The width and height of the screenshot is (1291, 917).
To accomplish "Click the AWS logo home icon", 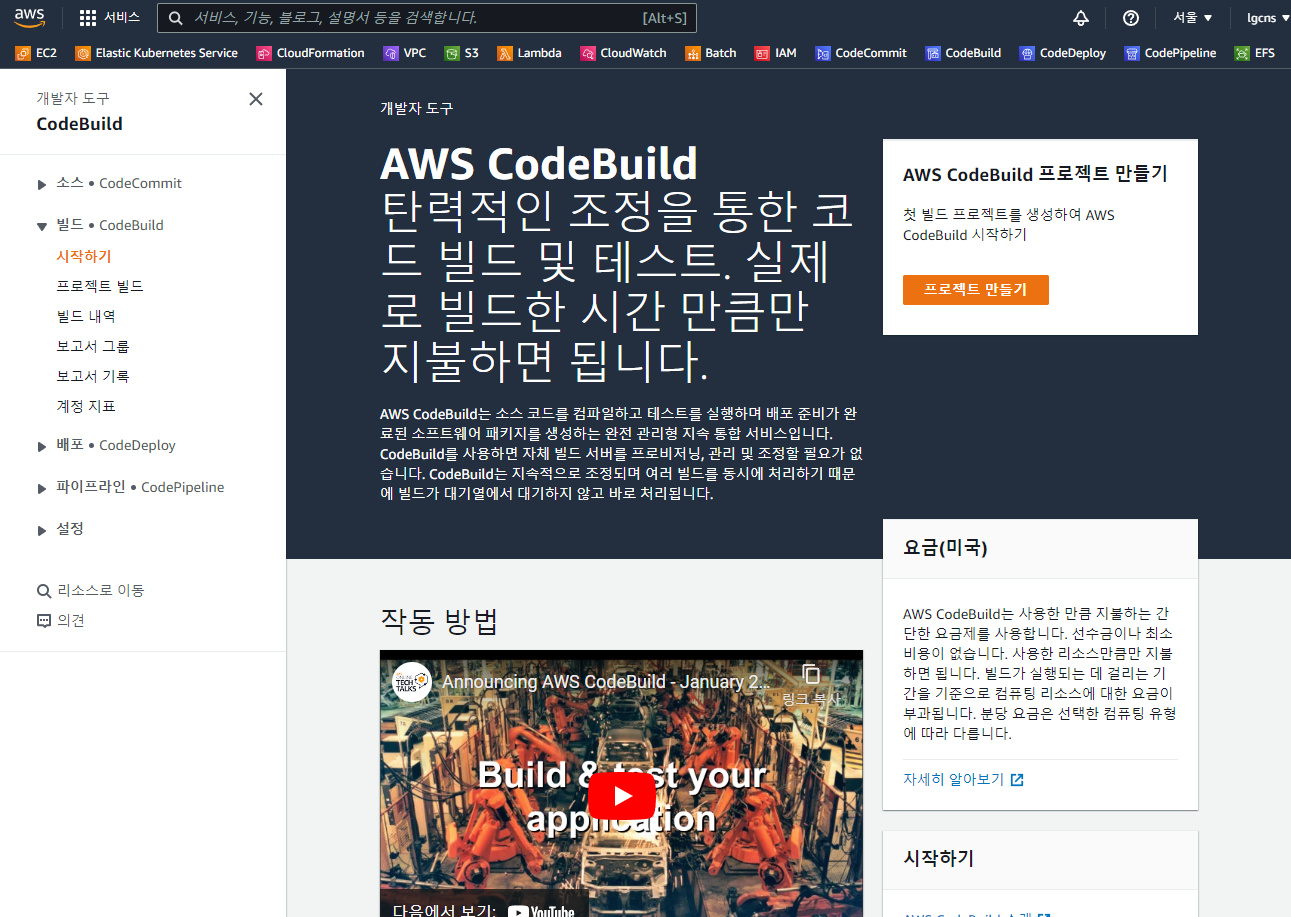I will [x=29, y=17].
